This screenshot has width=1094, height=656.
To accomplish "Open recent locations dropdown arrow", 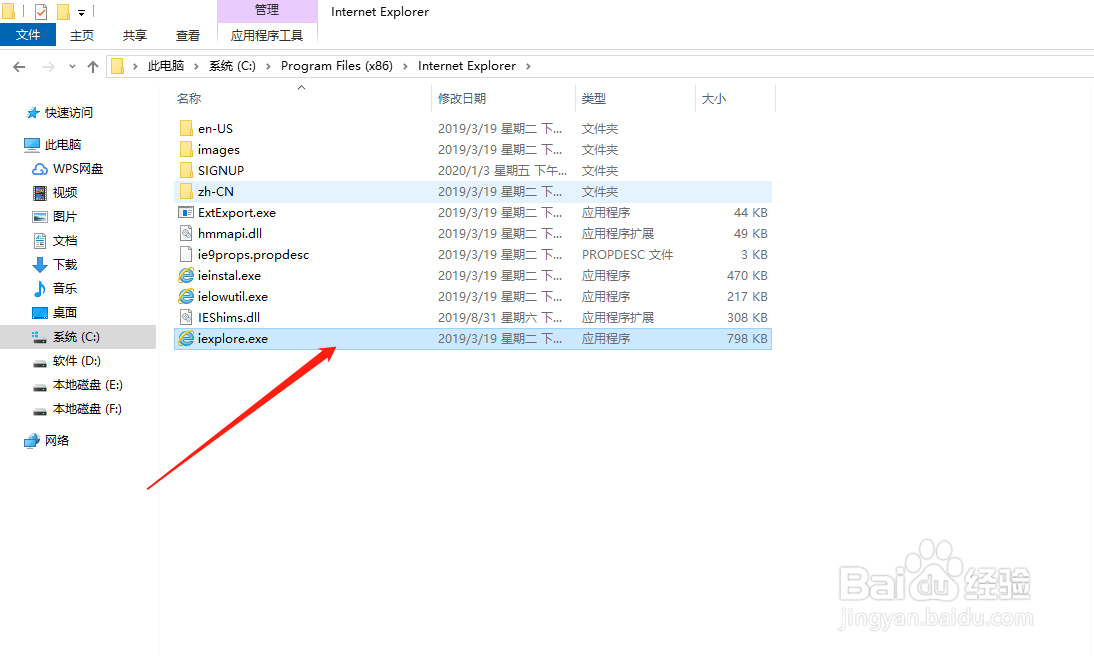I will pos(72,67).
